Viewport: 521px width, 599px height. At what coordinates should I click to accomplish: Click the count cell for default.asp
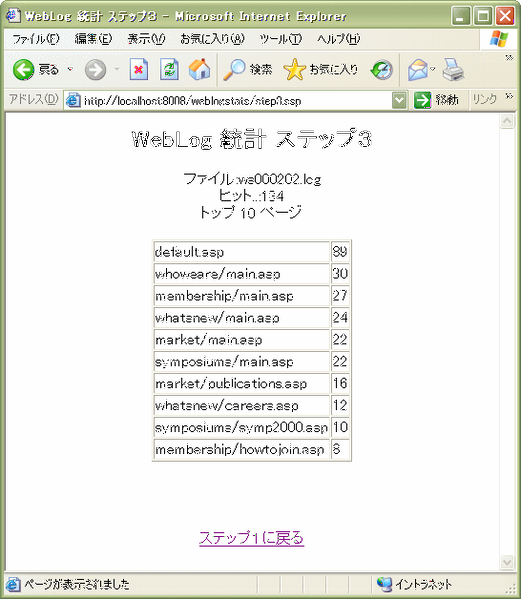click(x=340, y=252)
